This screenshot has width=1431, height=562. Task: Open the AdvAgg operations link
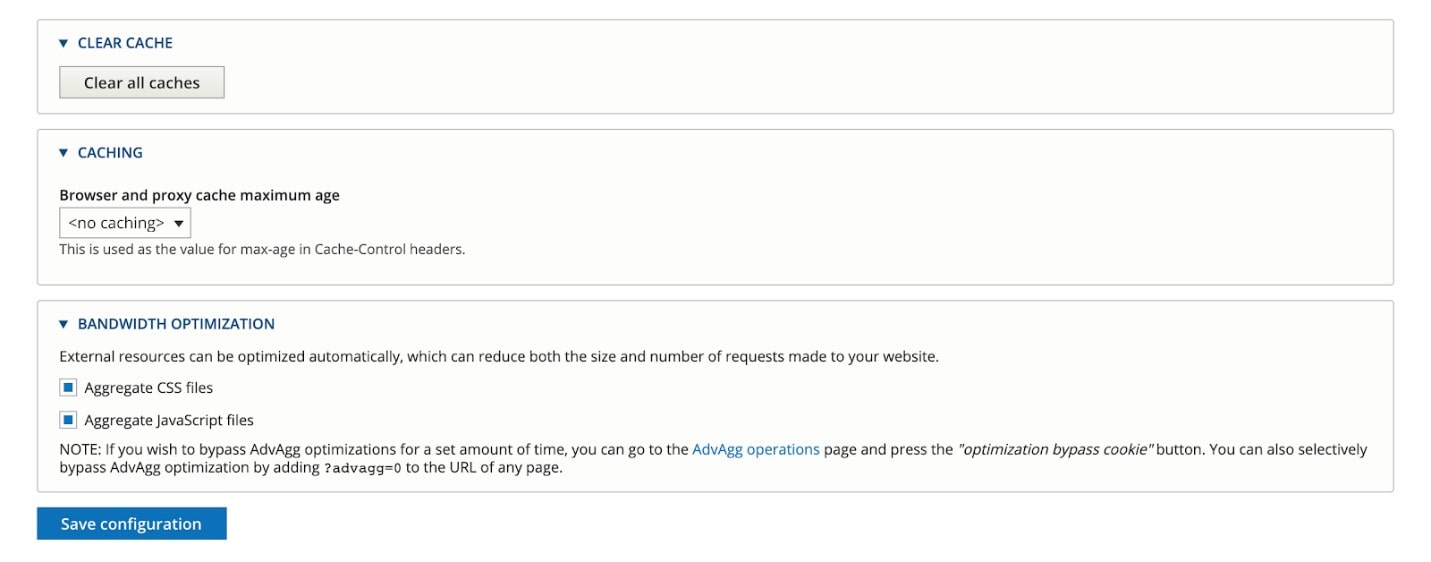coord(755,450)
